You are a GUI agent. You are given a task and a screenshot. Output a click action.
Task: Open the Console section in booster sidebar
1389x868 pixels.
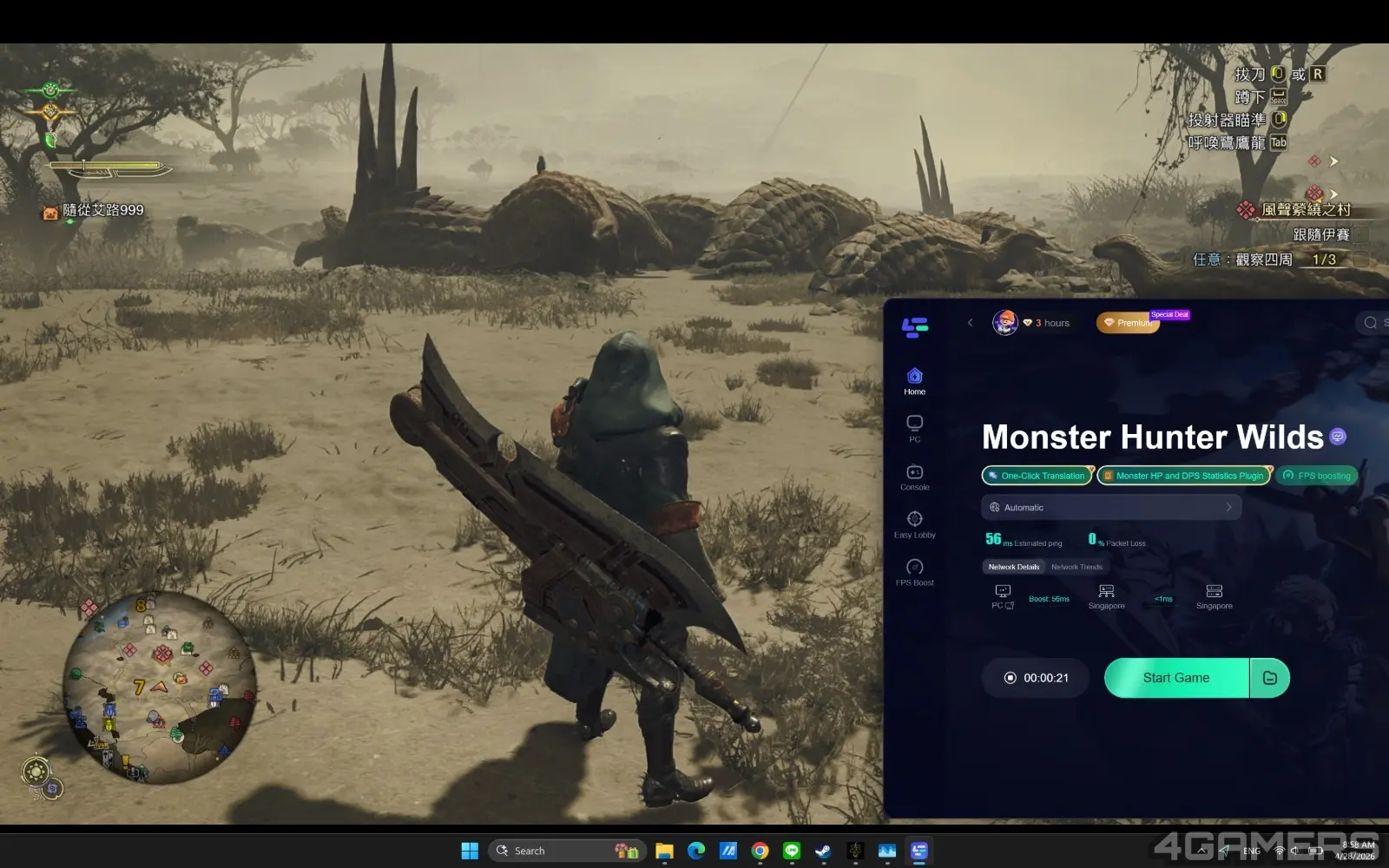[914, 477]
